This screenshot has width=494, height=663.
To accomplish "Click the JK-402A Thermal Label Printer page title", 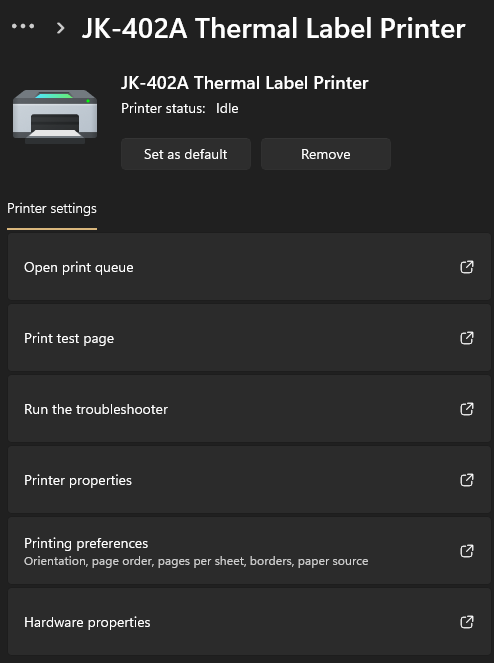I will (x=273, y=29).
